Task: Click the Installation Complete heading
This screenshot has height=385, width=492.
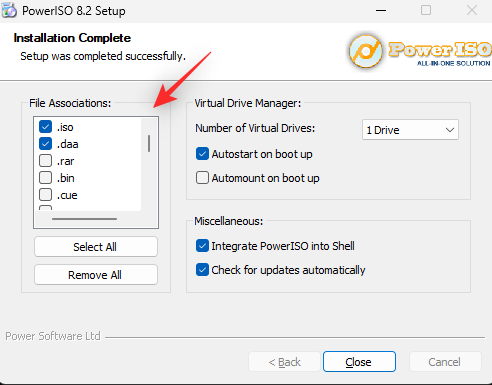Action: 72,38
